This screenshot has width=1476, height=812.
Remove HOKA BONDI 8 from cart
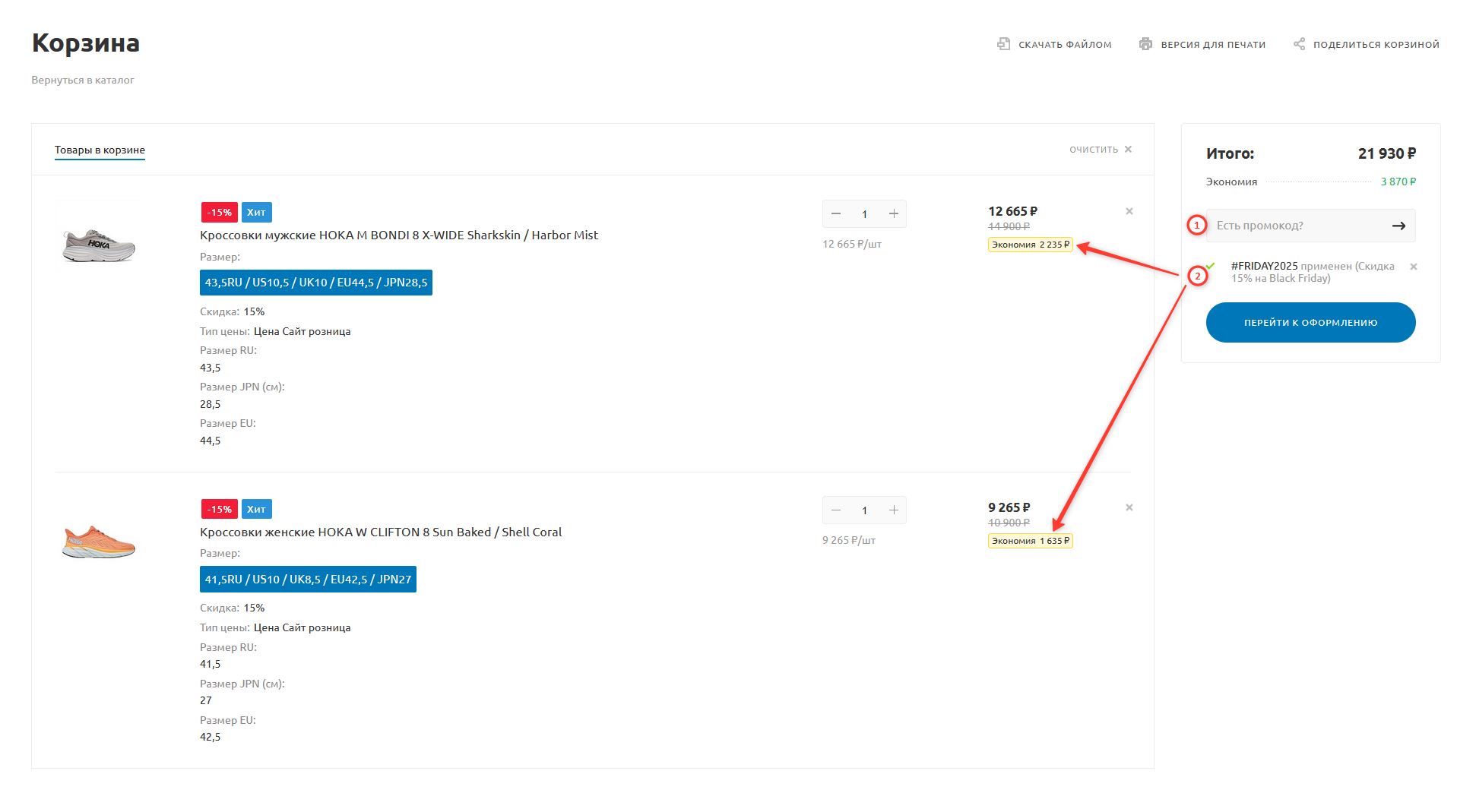click(1129, 211)
